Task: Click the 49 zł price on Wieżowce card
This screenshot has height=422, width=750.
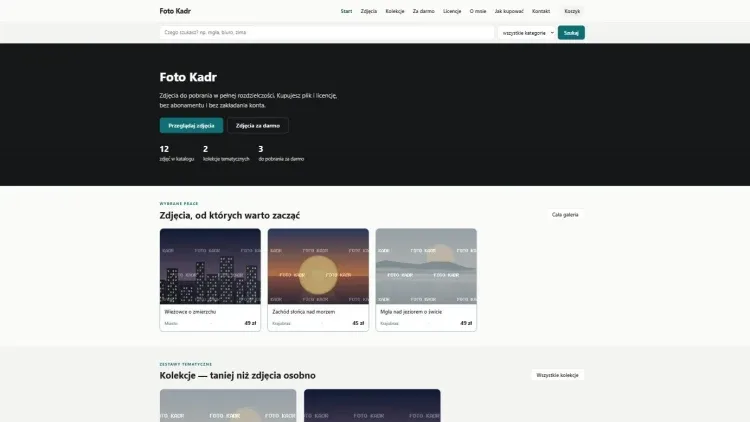Action: [x=250, y=323]
